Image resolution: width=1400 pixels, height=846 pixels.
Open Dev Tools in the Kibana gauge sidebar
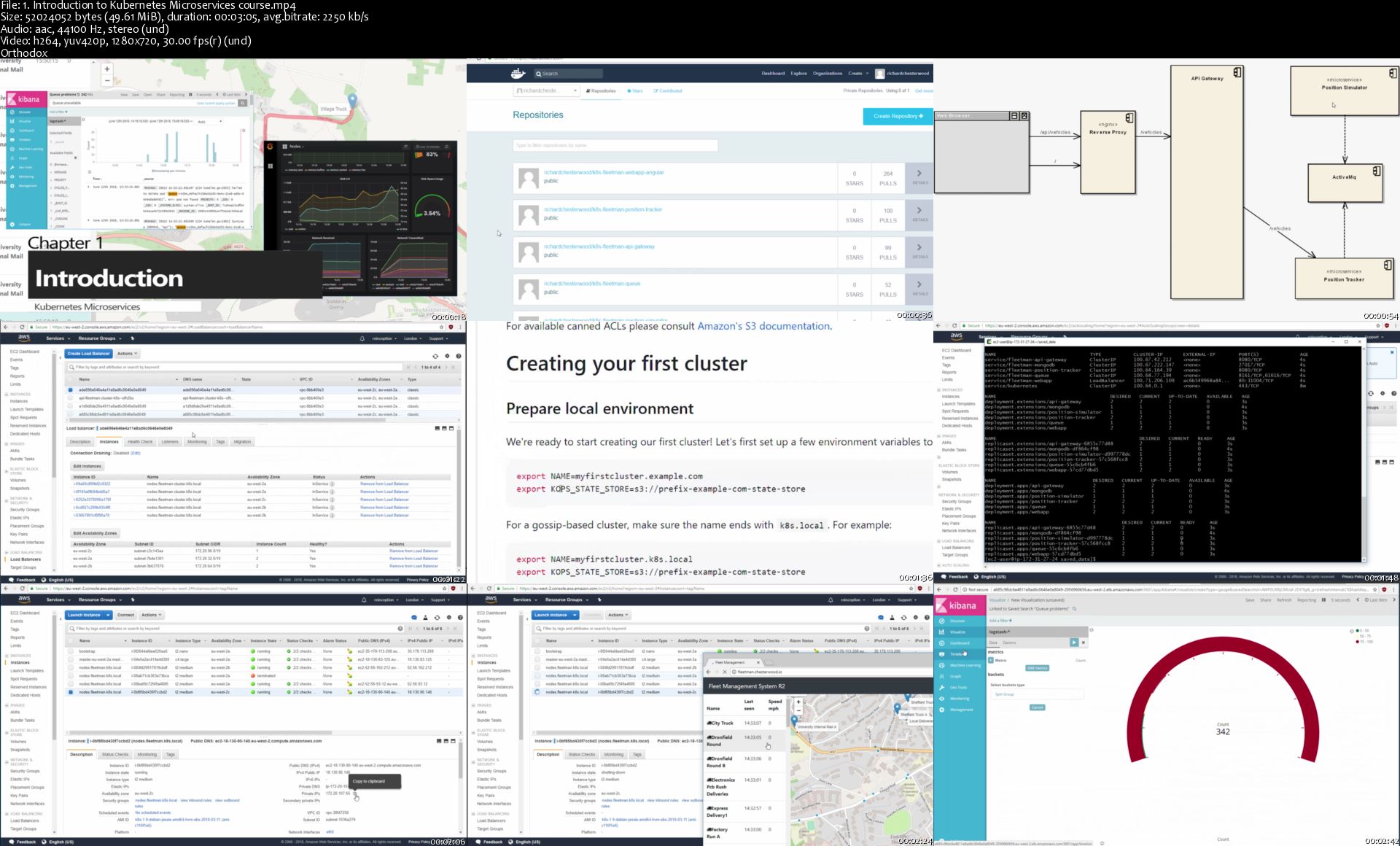point(957,687)
